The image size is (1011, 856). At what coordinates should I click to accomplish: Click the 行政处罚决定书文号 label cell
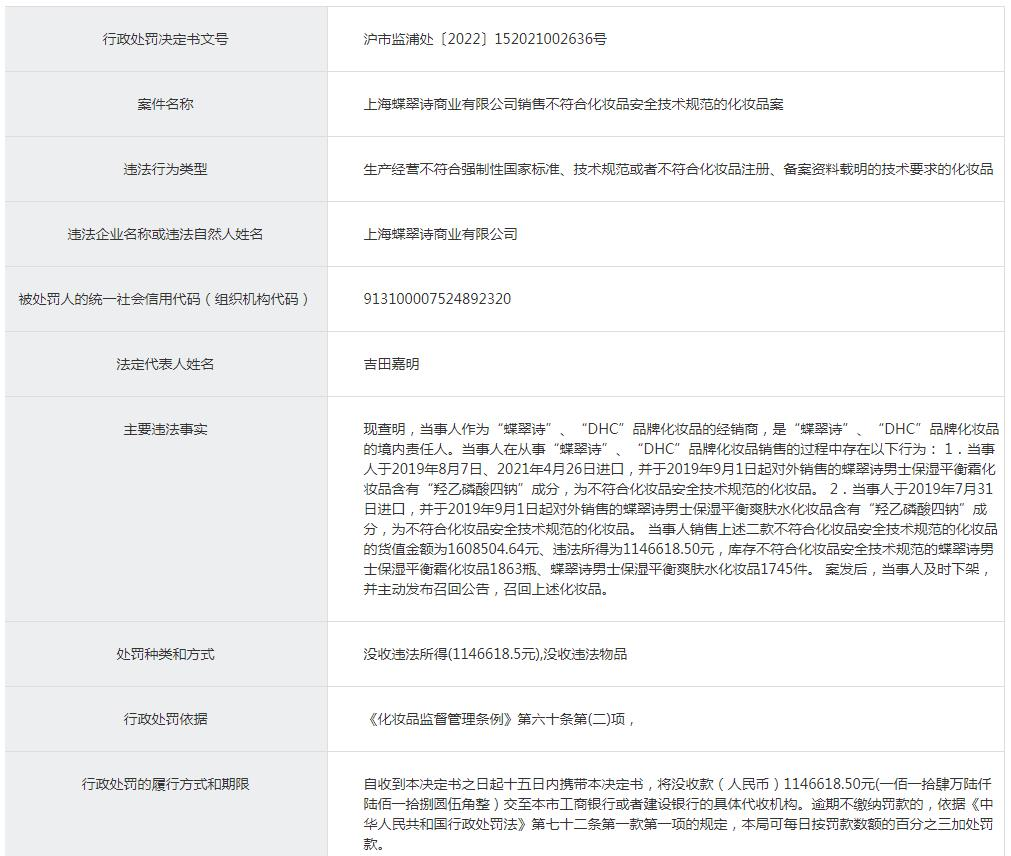(165, 39)
